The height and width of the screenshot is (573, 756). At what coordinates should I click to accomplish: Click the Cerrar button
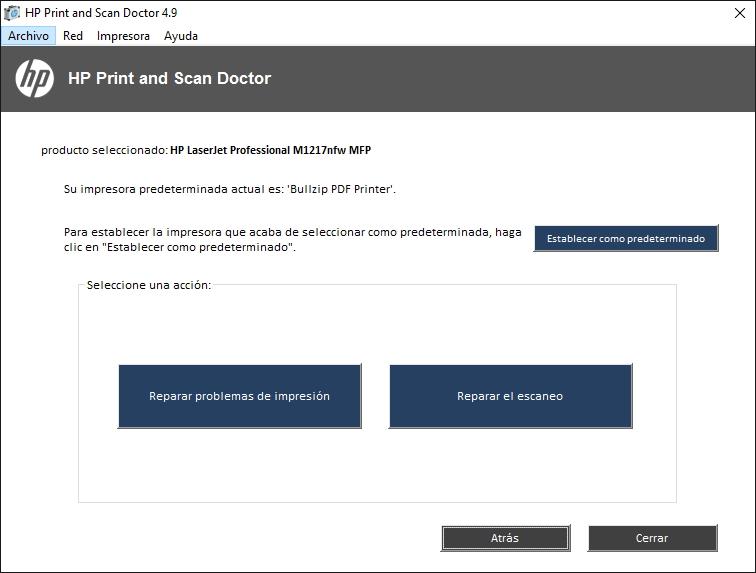tap(652, 538)
